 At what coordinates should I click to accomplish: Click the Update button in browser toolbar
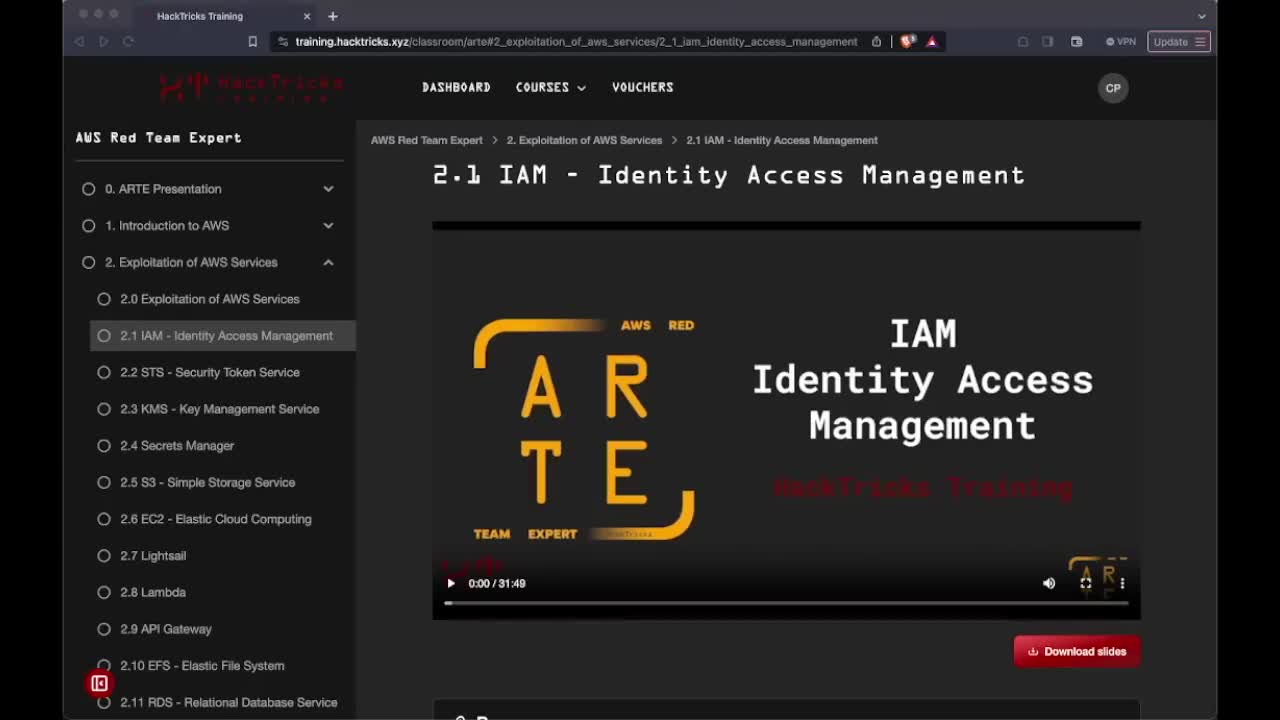(1179, 42)
